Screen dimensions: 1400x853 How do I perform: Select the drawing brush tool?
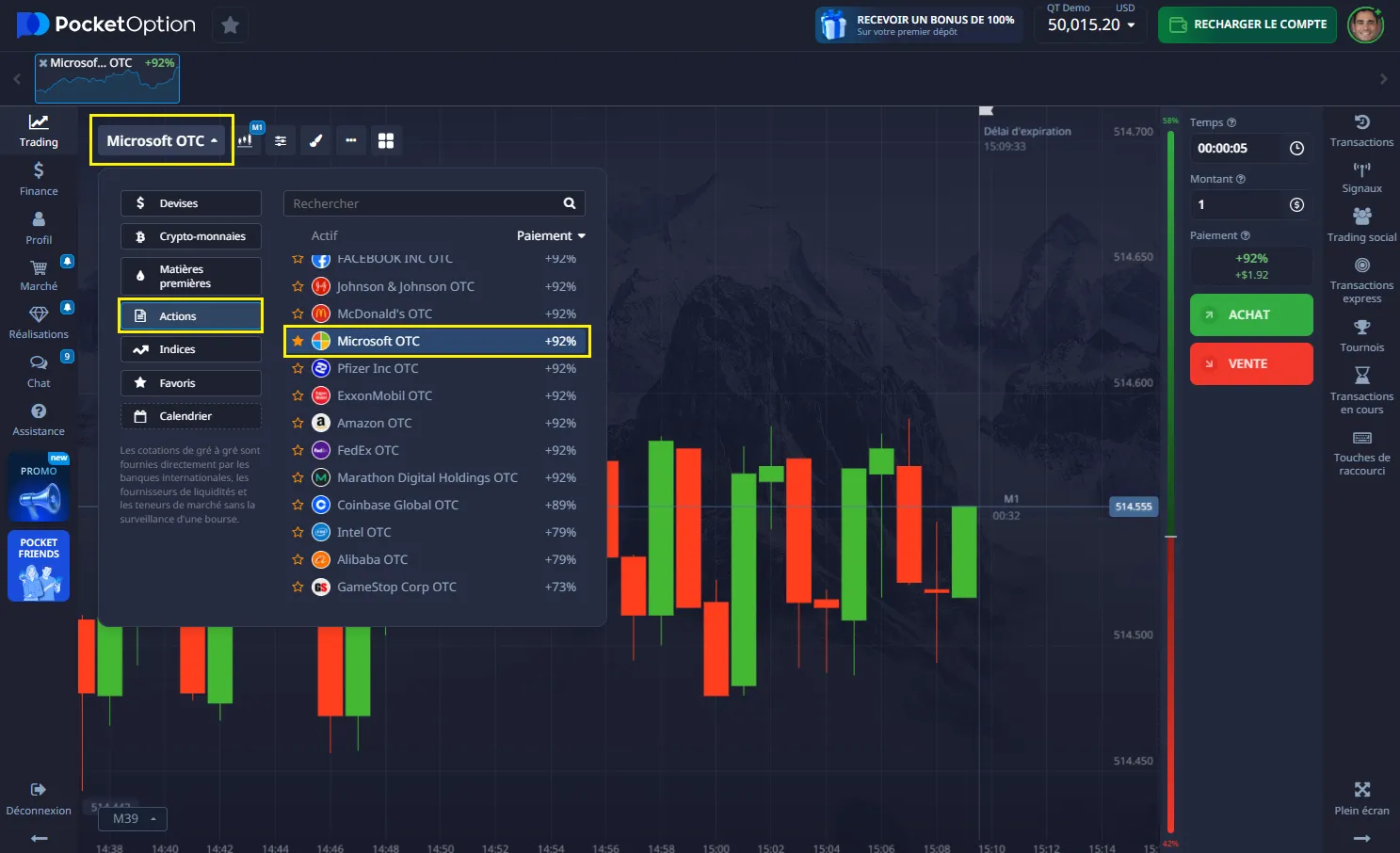coord(316,140)
